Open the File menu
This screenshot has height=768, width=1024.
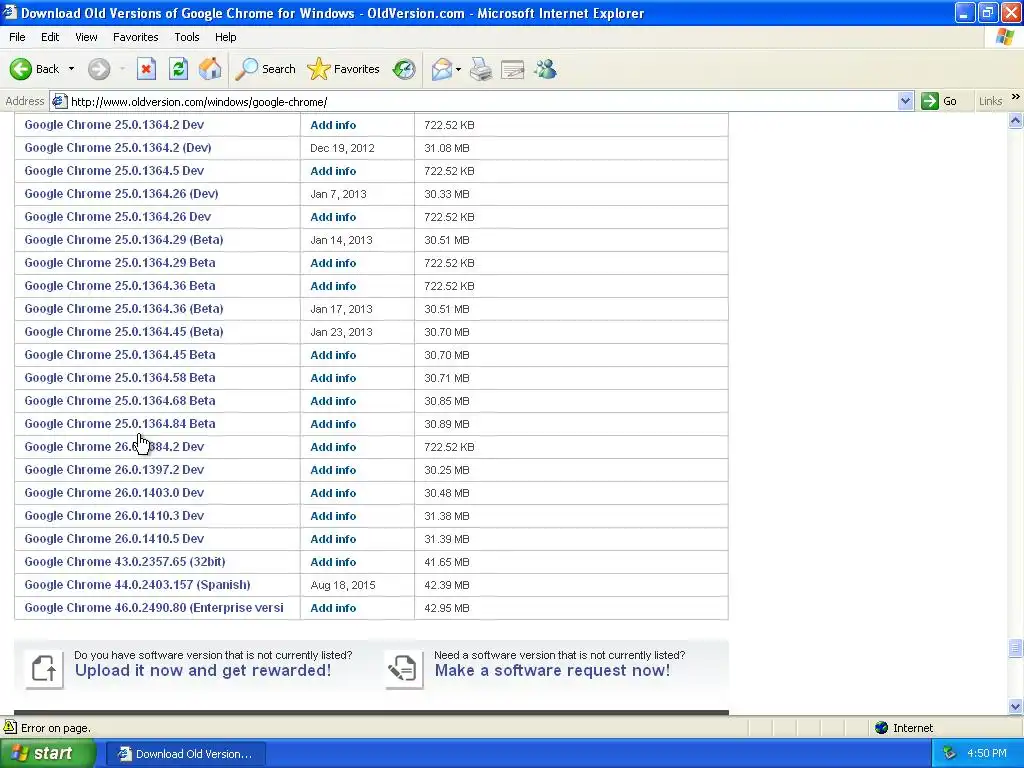[17, 37]
